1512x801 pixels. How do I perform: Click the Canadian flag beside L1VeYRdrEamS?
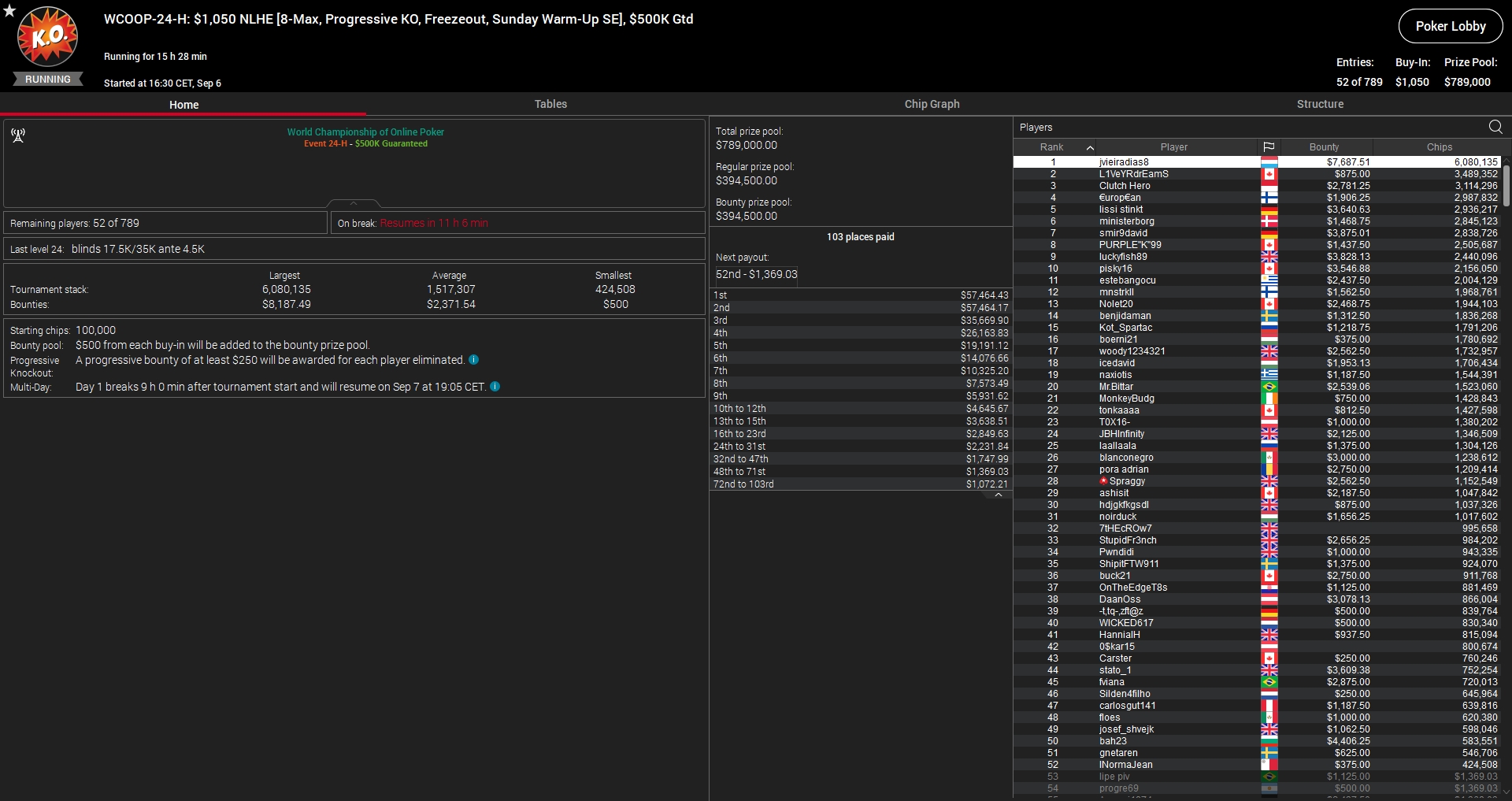click(1269, 174)
